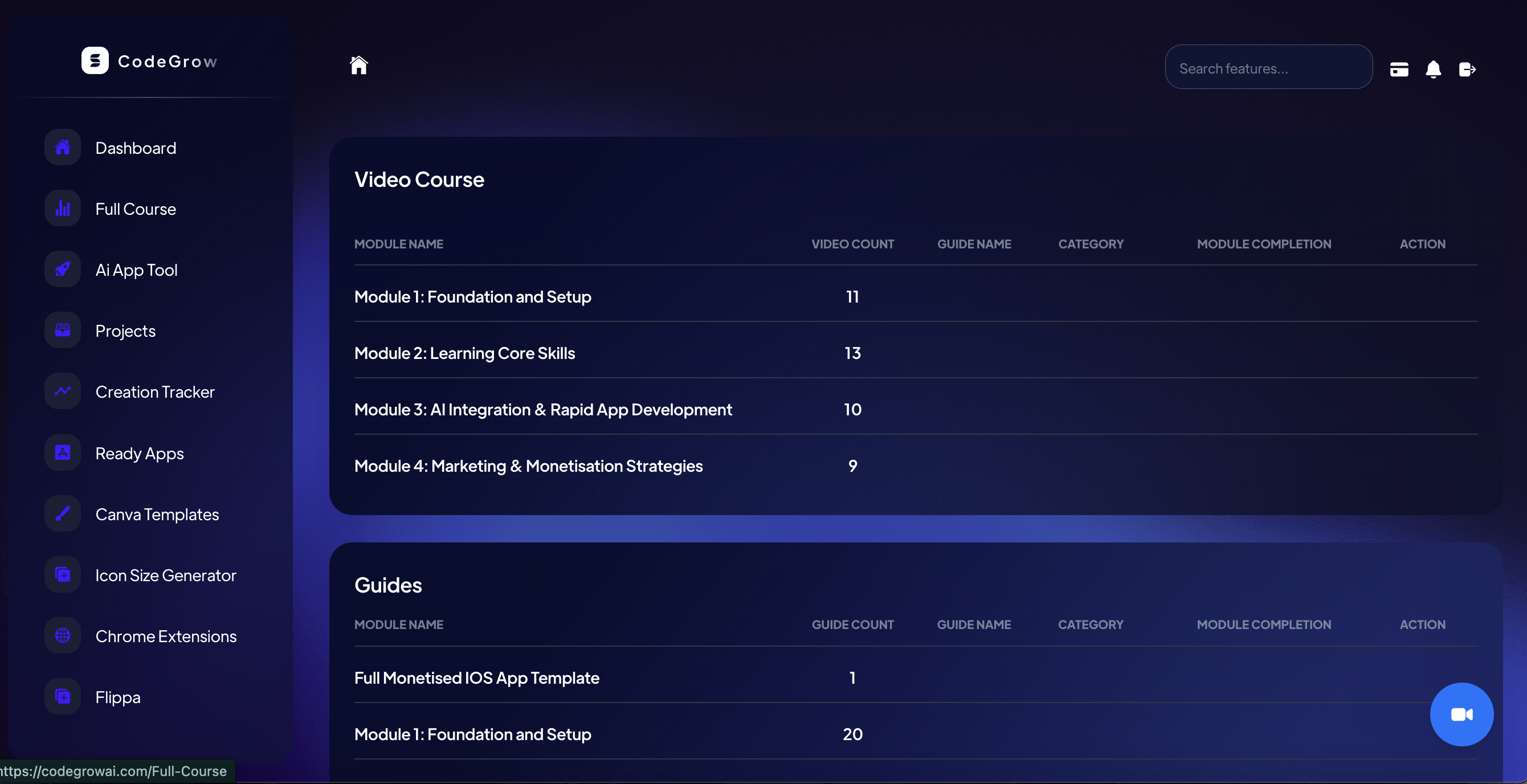Image resolution: width=1527 pixels, height=784 pixels.
Task: Open Full Monetised IOS App Template guide
Action: [x=476, y=677]
